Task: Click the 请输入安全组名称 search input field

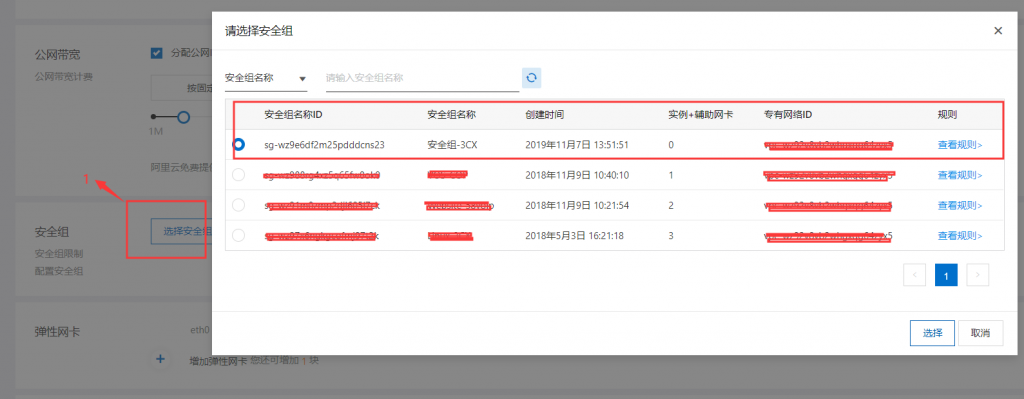Action: pos(423,78)
